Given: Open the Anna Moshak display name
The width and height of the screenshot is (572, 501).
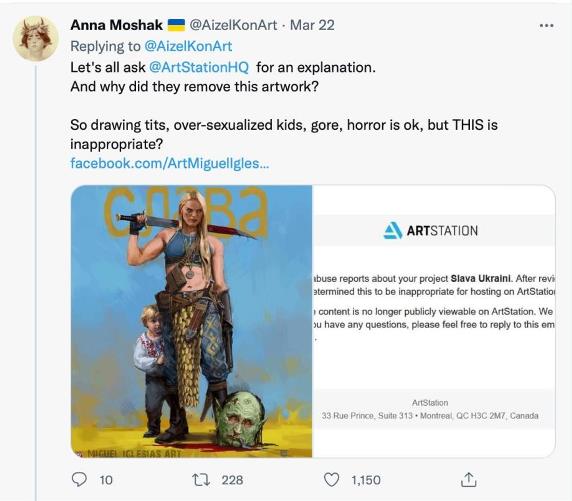Looking at the screenshot, I should pyautogui.click(x=117, y=25).
